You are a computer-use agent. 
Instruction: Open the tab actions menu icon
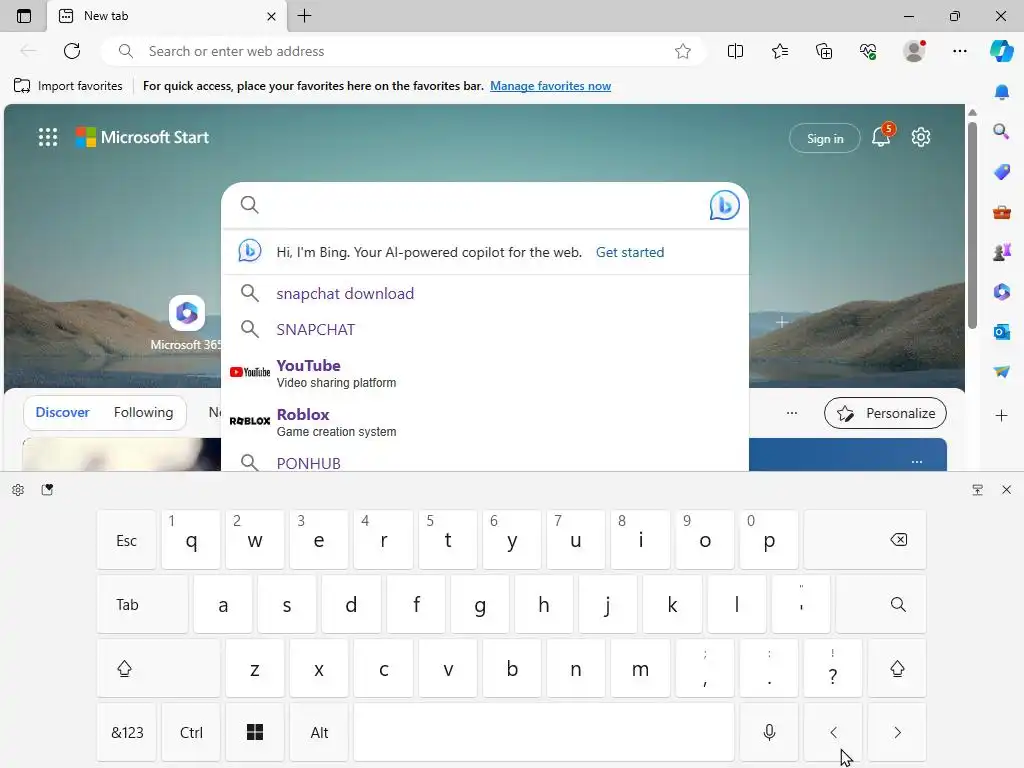24,16
